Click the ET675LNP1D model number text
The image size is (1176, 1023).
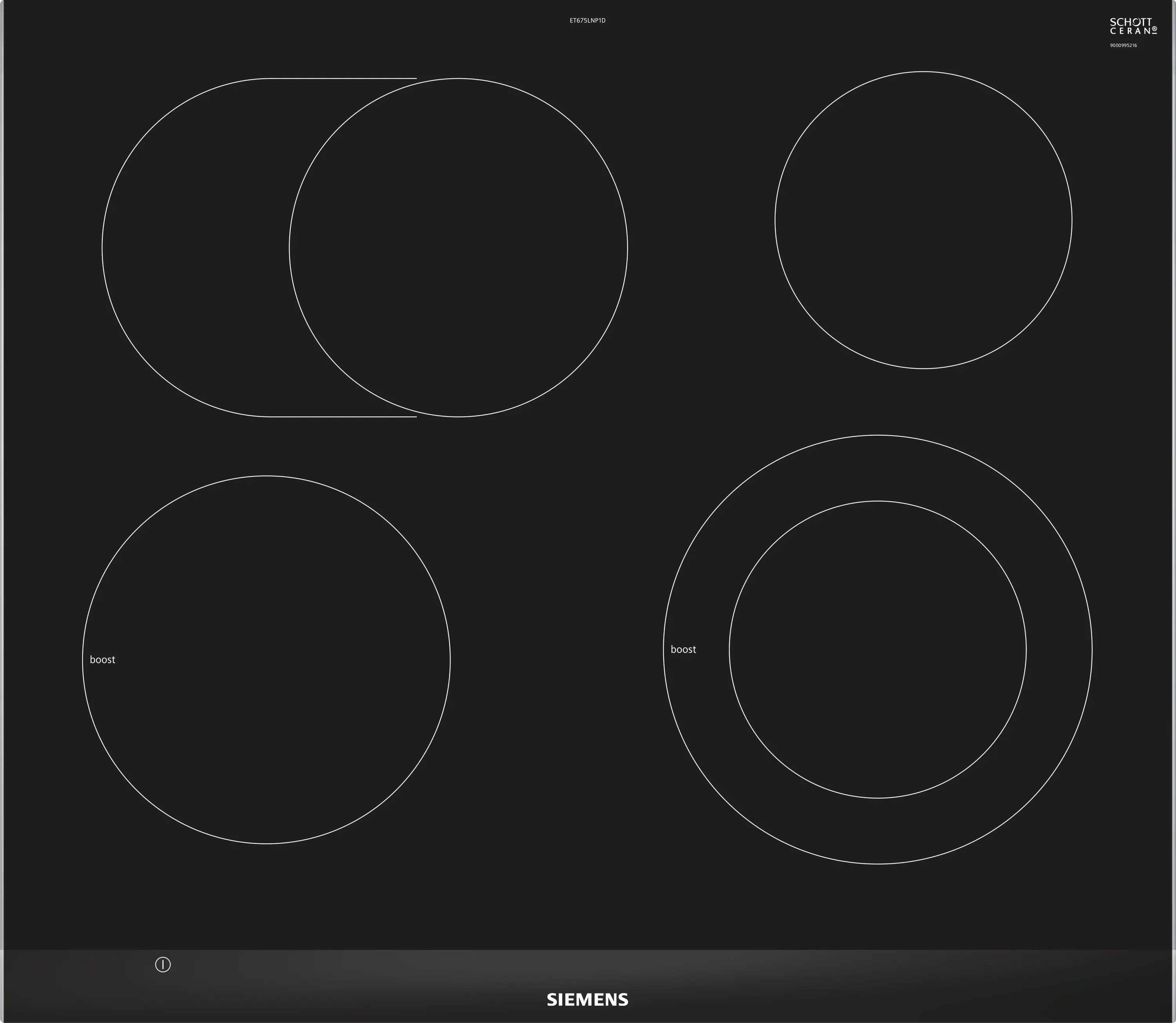587,20
